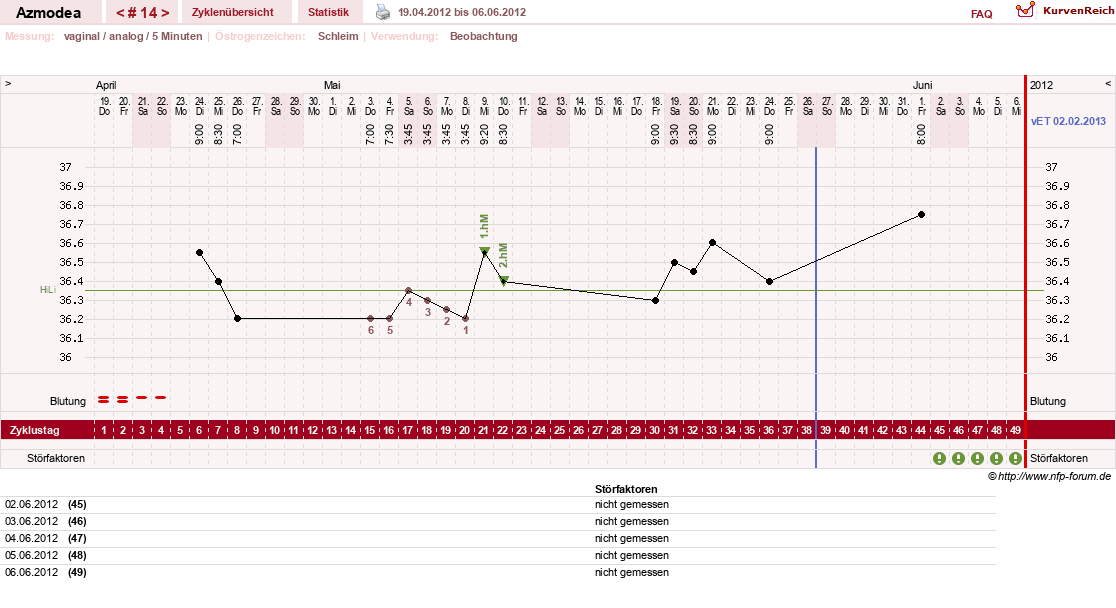This screenshot has width=1116, height=608.
Task: Click the 1.hM green triangle marker
Action: tap(485, 251)
